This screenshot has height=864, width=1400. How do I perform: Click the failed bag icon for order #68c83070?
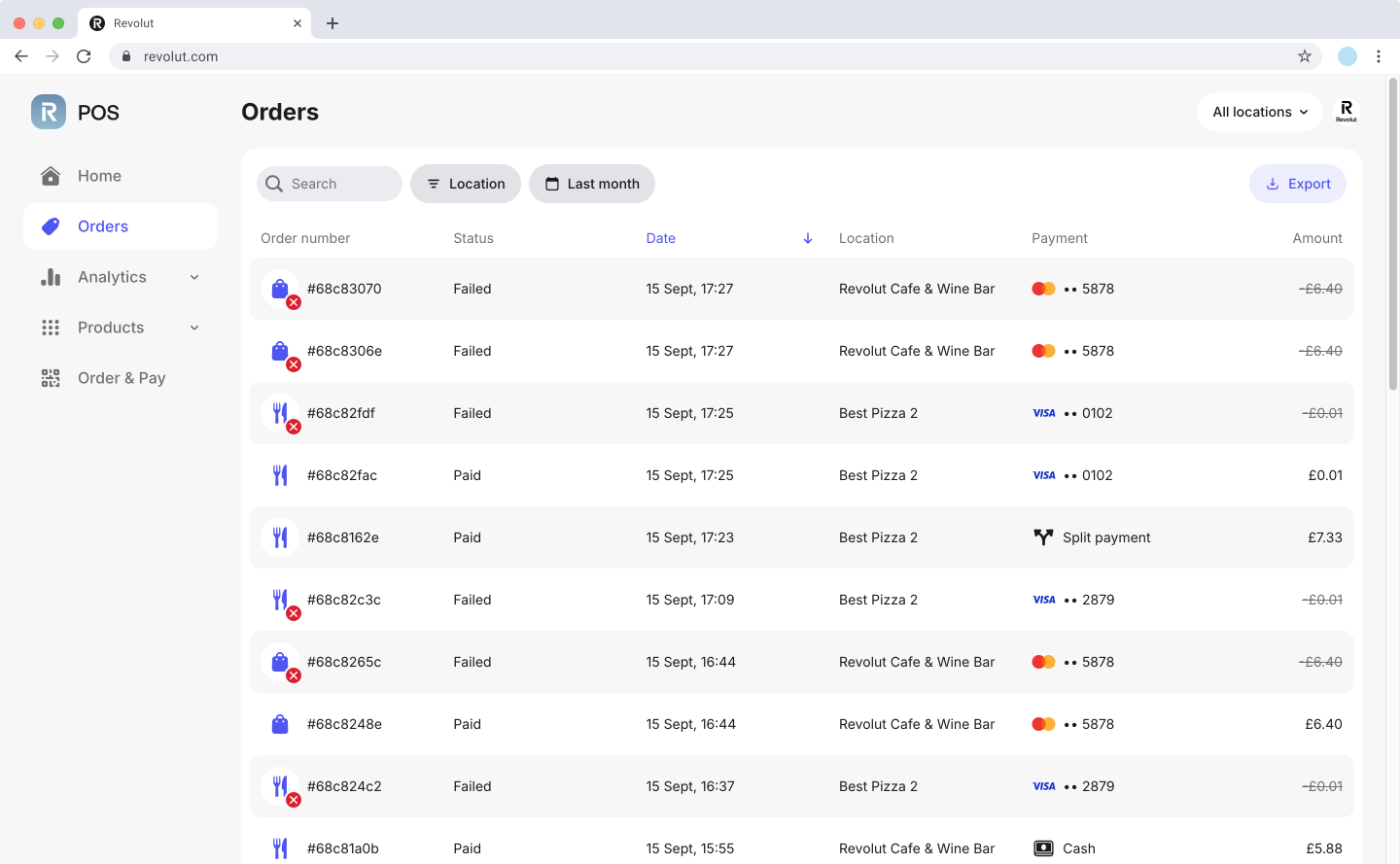click(280, 290)
